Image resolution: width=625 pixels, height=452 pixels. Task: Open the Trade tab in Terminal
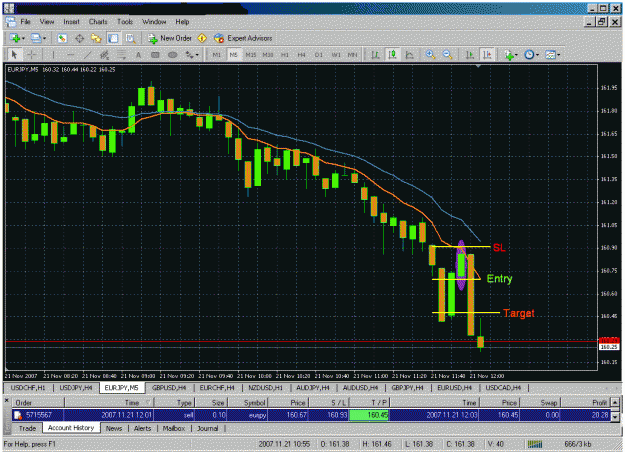[x=28, y=428]
